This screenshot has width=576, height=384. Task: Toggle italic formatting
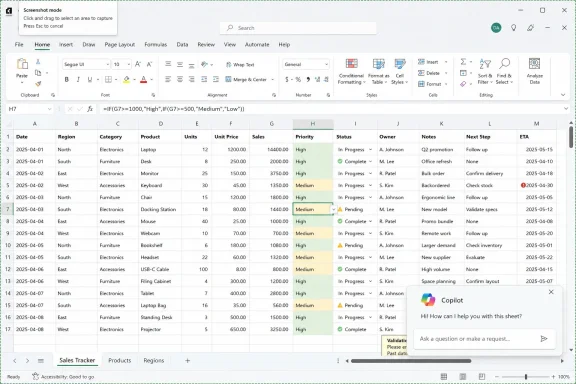pyautogui.click(x=78, y=79)
